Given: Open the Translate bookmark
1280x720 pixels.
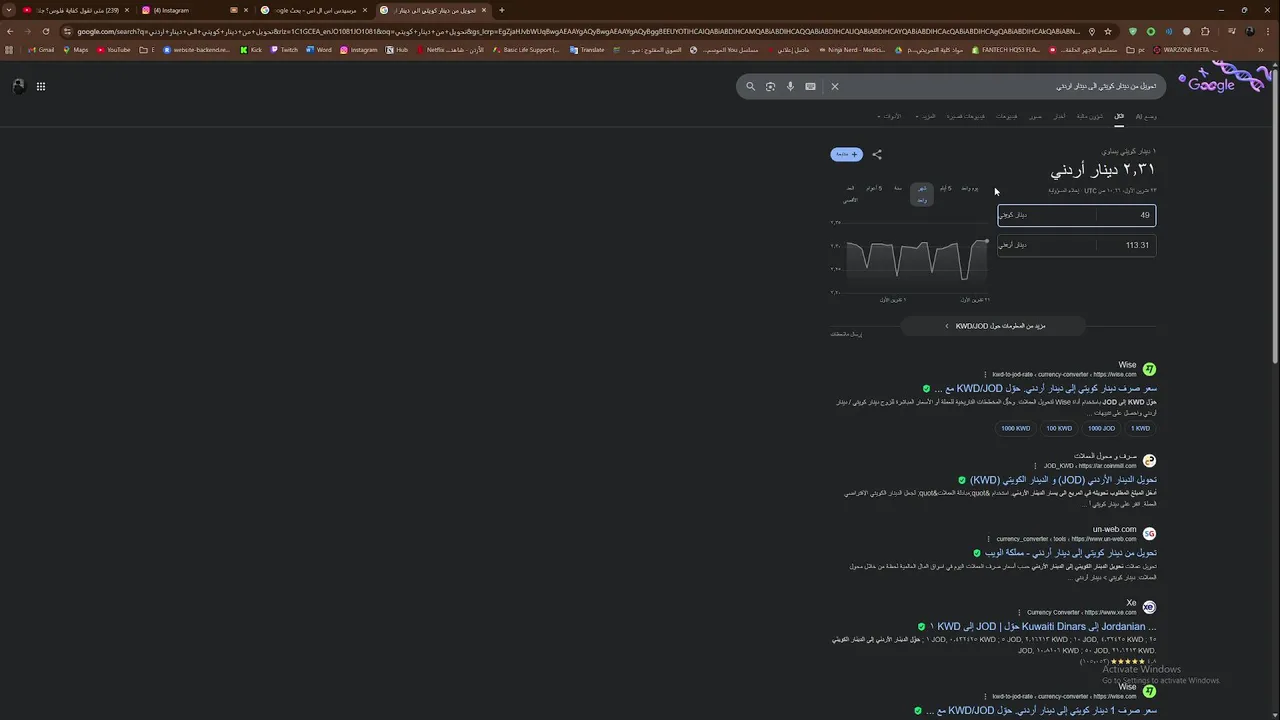Looking at the screenshot, I should click(x=587, y=49).
